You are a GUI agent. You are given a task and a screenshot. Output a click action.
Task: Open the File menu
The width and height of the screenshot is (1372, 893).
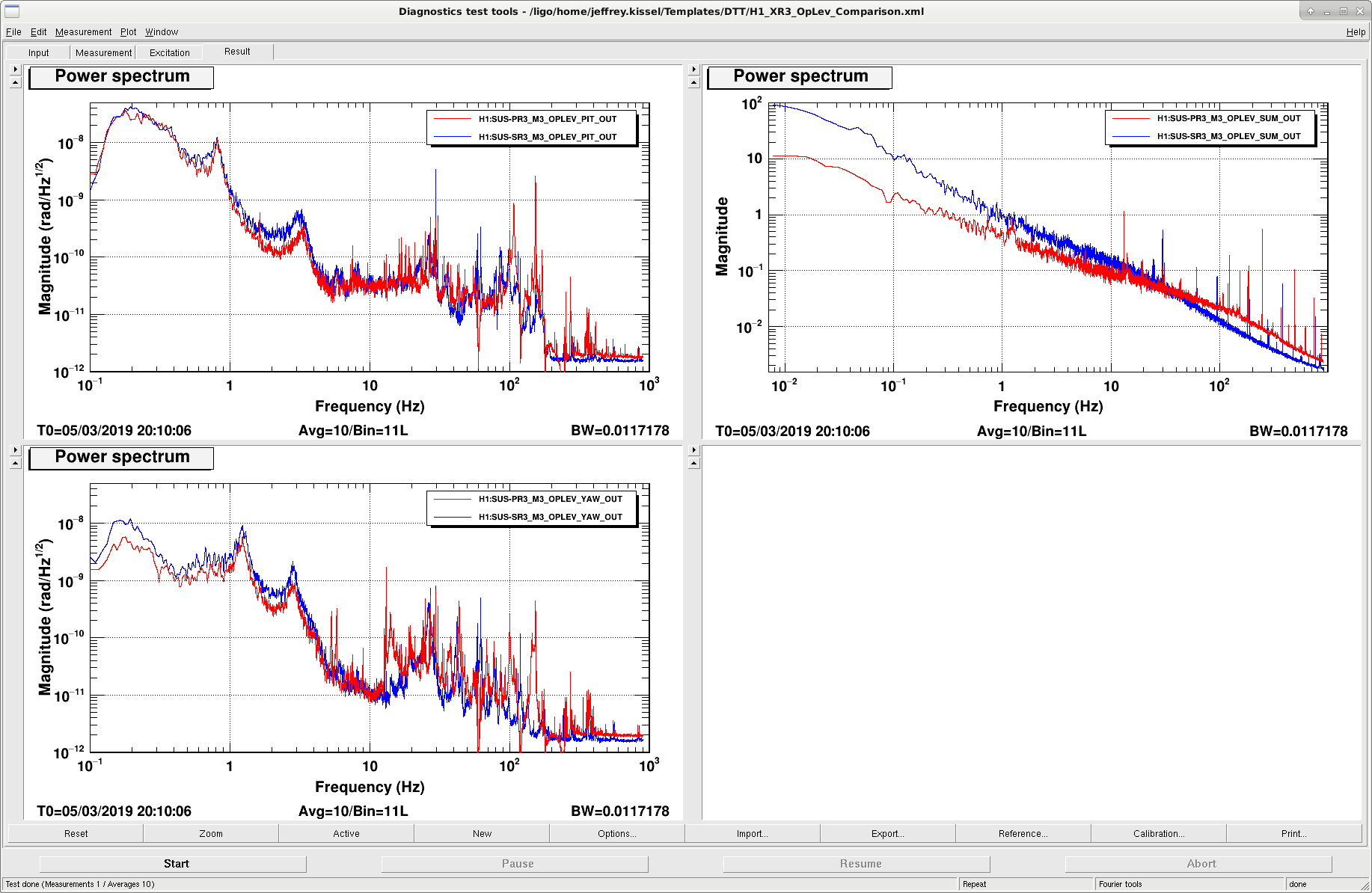click(x=13, y=32)
